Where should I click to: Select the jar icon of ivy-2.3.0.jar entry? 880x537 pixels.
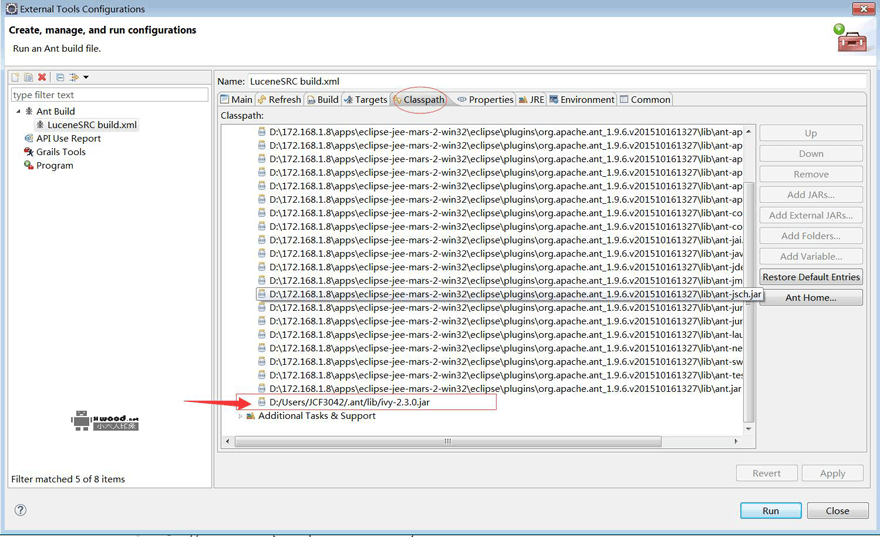click(262, 402)
